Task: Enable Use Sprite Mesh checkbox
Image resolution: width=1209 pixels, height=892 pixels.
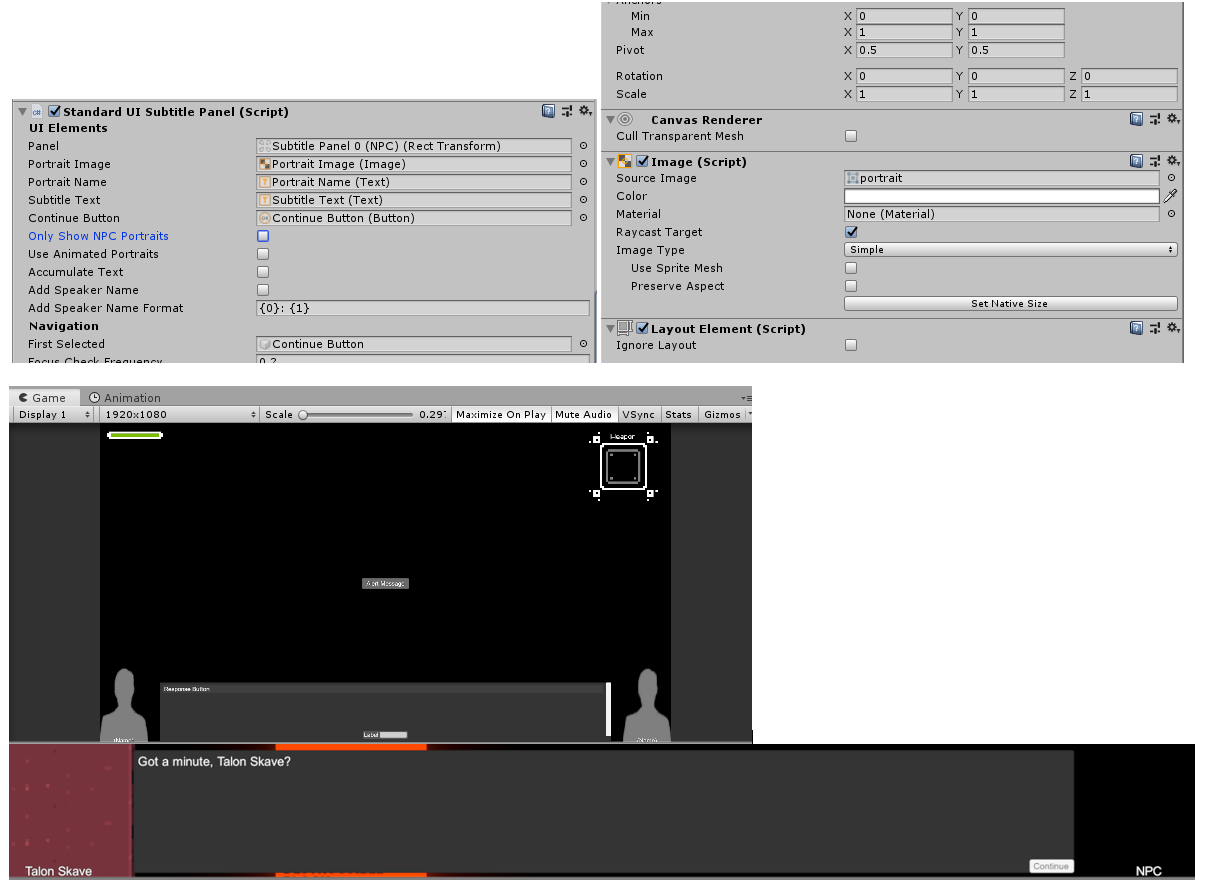Action: (x=851, y=268)
